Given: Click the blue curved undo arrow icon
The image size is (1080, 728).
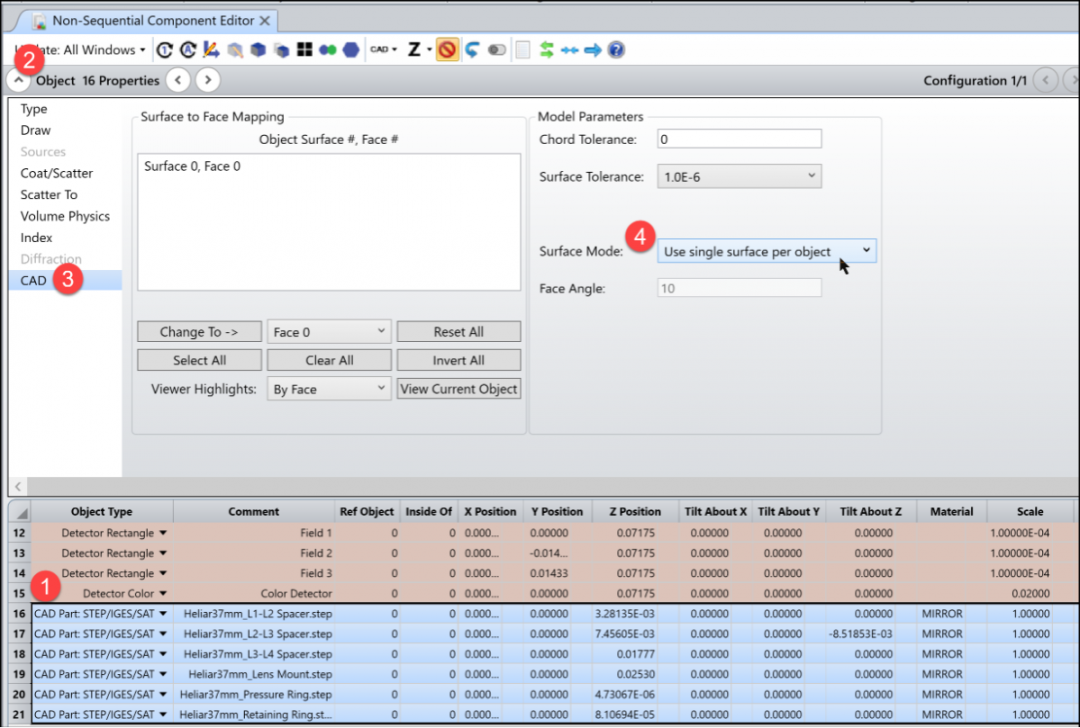Looking at the screenshot, I should coord(472,50).
